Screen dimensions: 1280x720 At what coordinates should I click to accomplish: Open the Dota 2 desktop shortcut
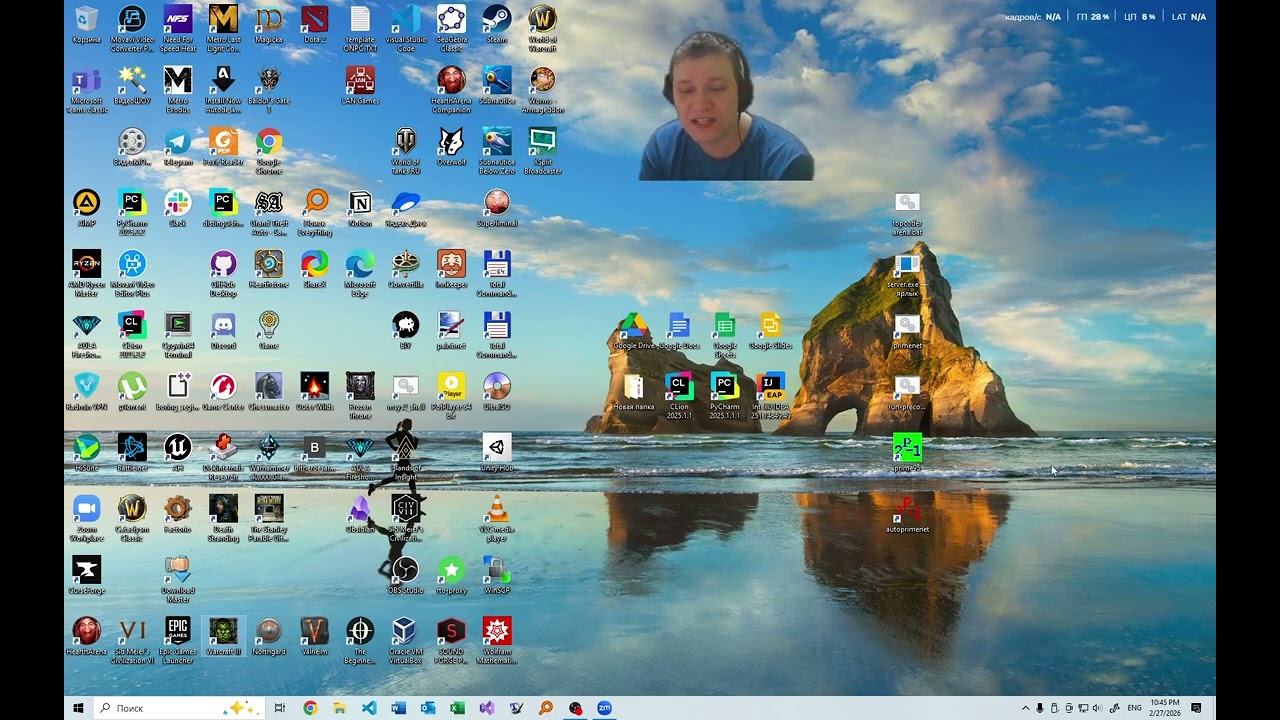tap(314, 25)
